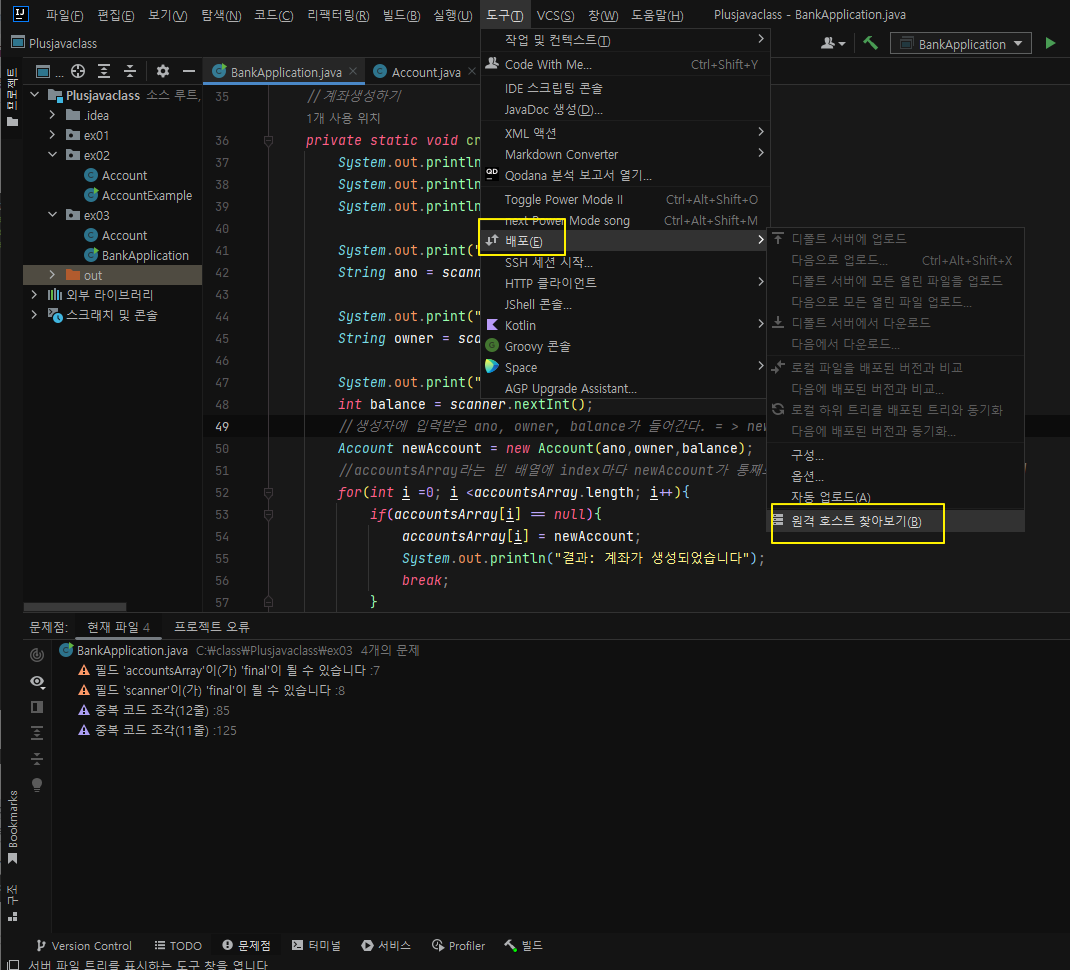Screen dimensions: 1070x970
Task: Expand the .idea folder
Action: [x=53, y=115]
